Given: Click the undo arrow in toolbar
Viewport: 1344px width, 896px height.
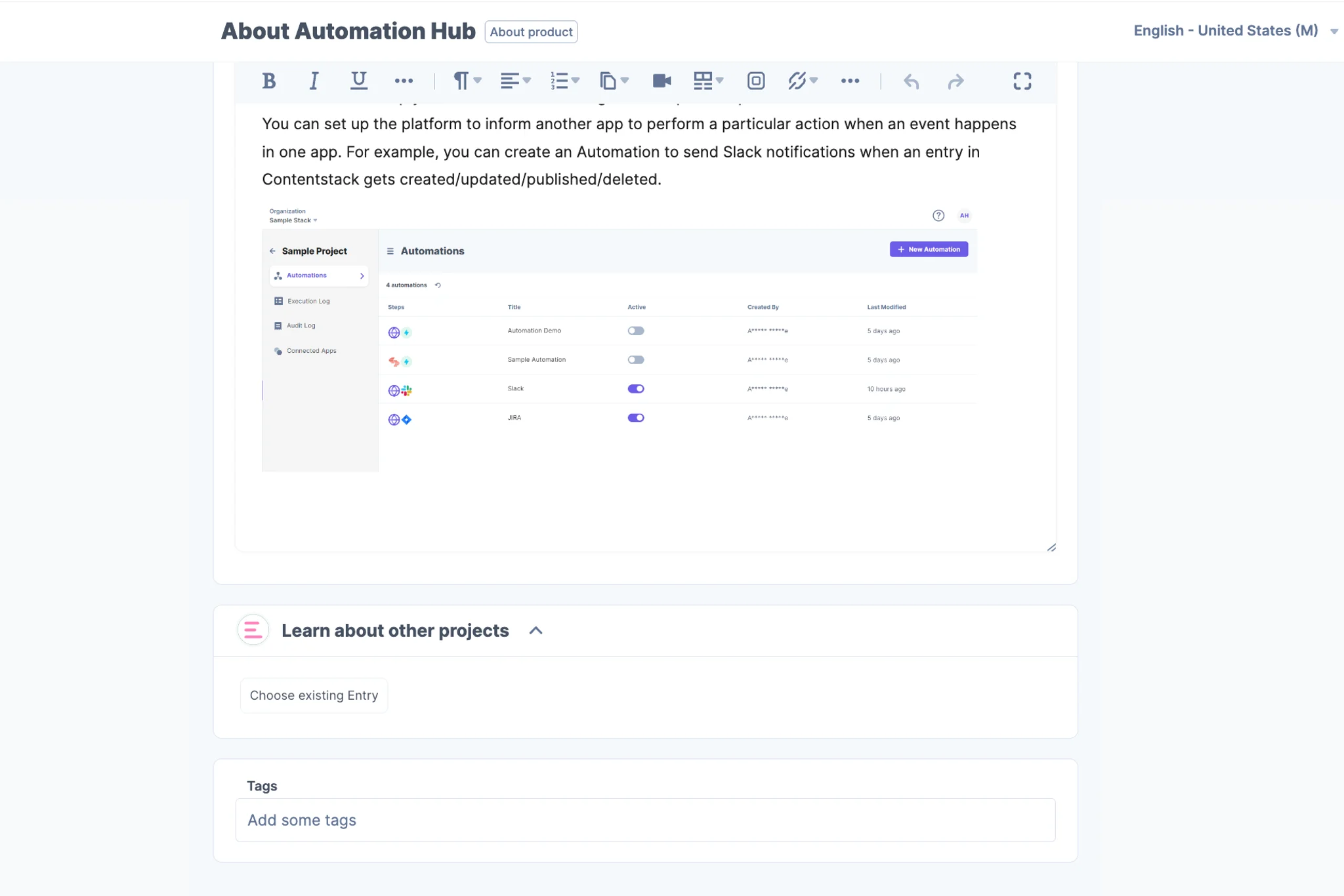Looking at the screenshot, I should (x=911, y=81).
